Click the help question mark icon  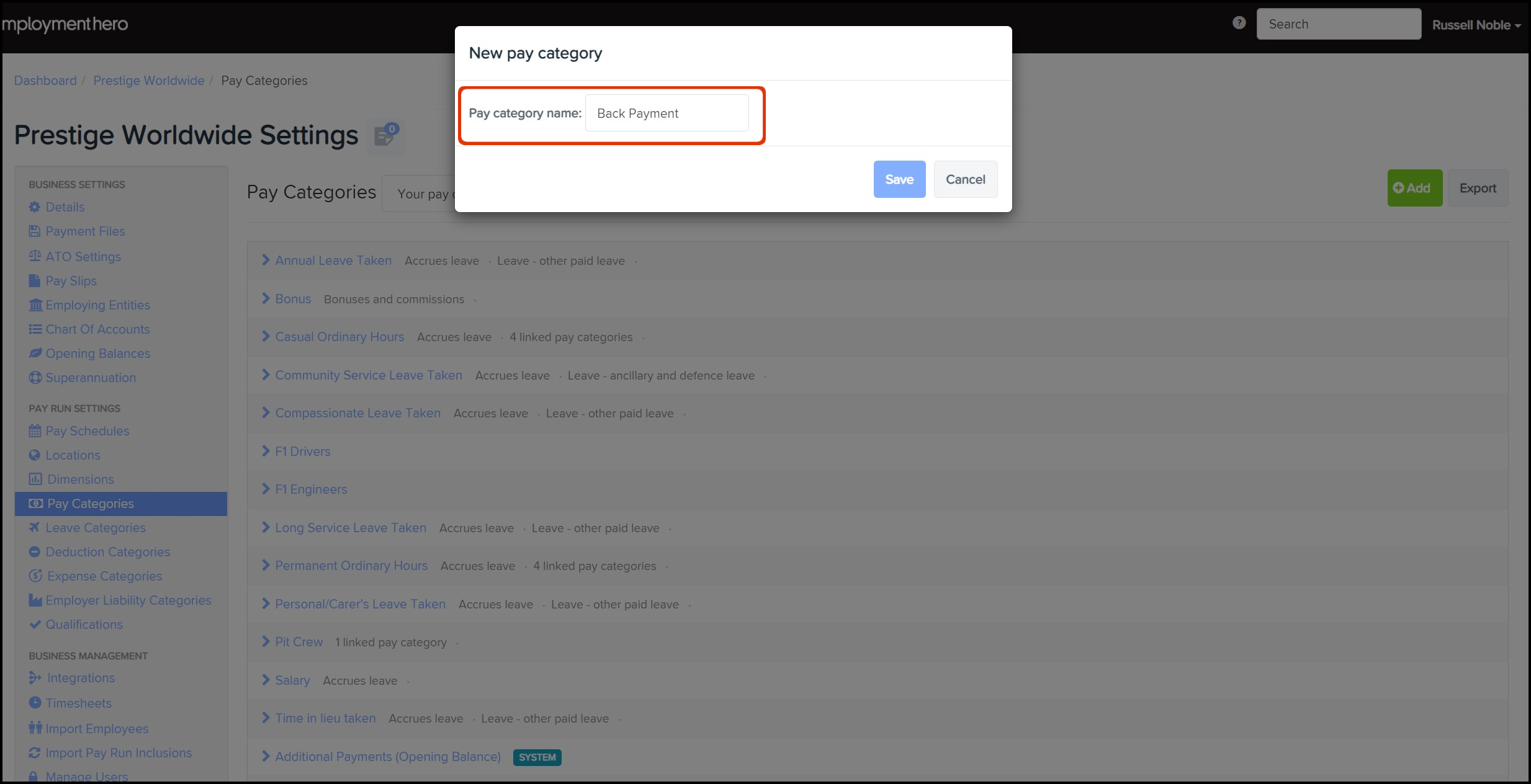1239,23
